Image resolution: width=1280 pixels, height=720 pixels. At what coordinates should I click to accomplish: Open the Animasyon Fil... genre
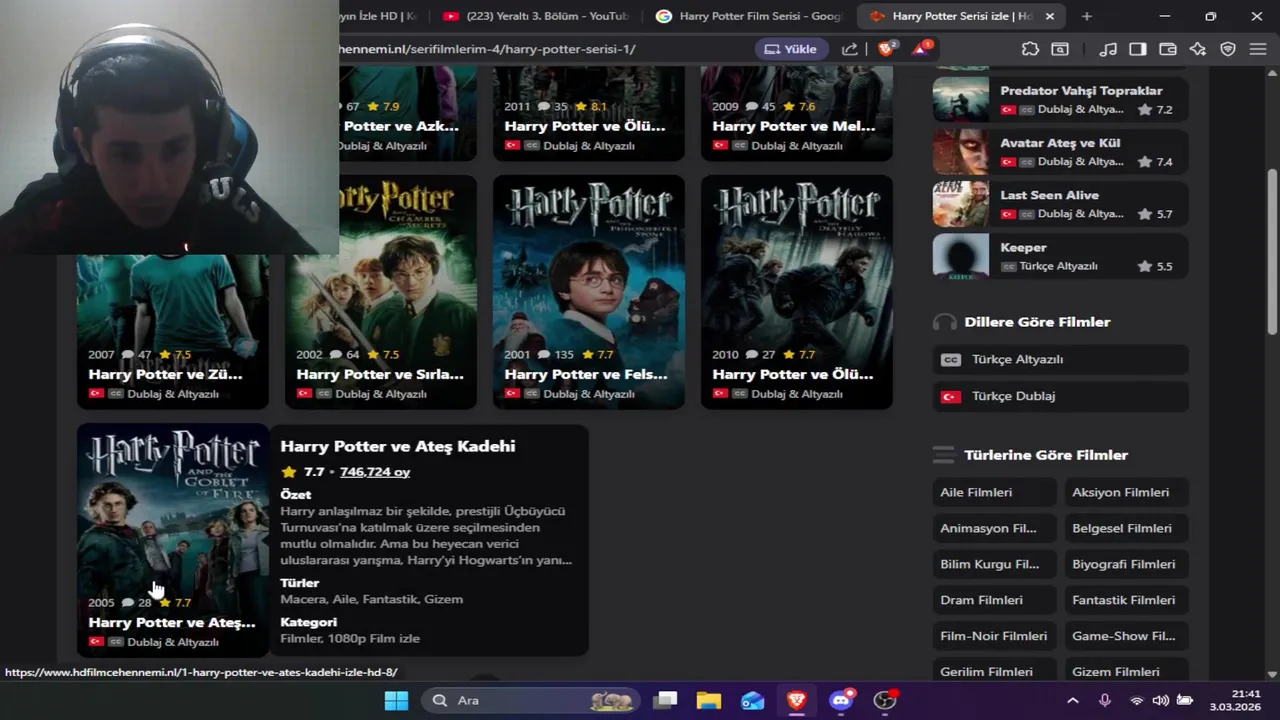tap(994, 528)
